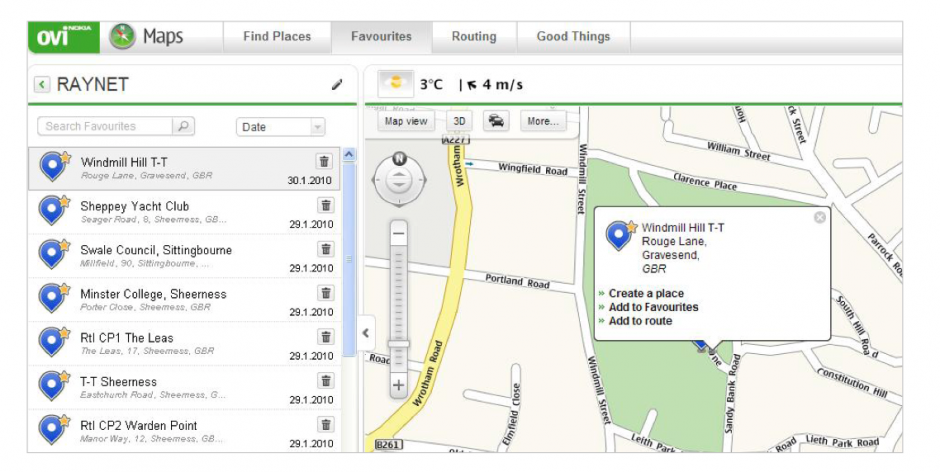Image resolution: width=940 pixels, height=472 pixels.
Task: Click zoom in plus on map slider
Action: click(x=399, y=386)
